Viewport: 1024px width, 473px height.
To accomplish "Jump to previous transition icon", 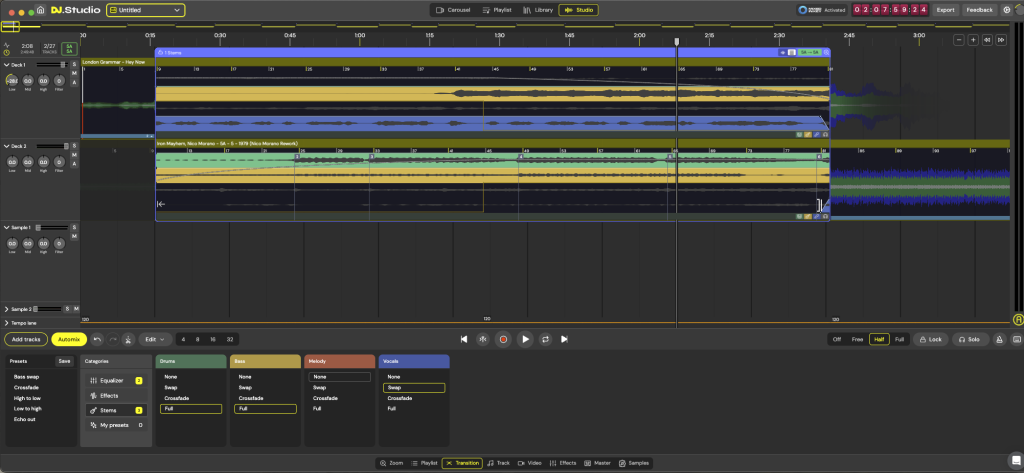I will (x=464, y=339).
